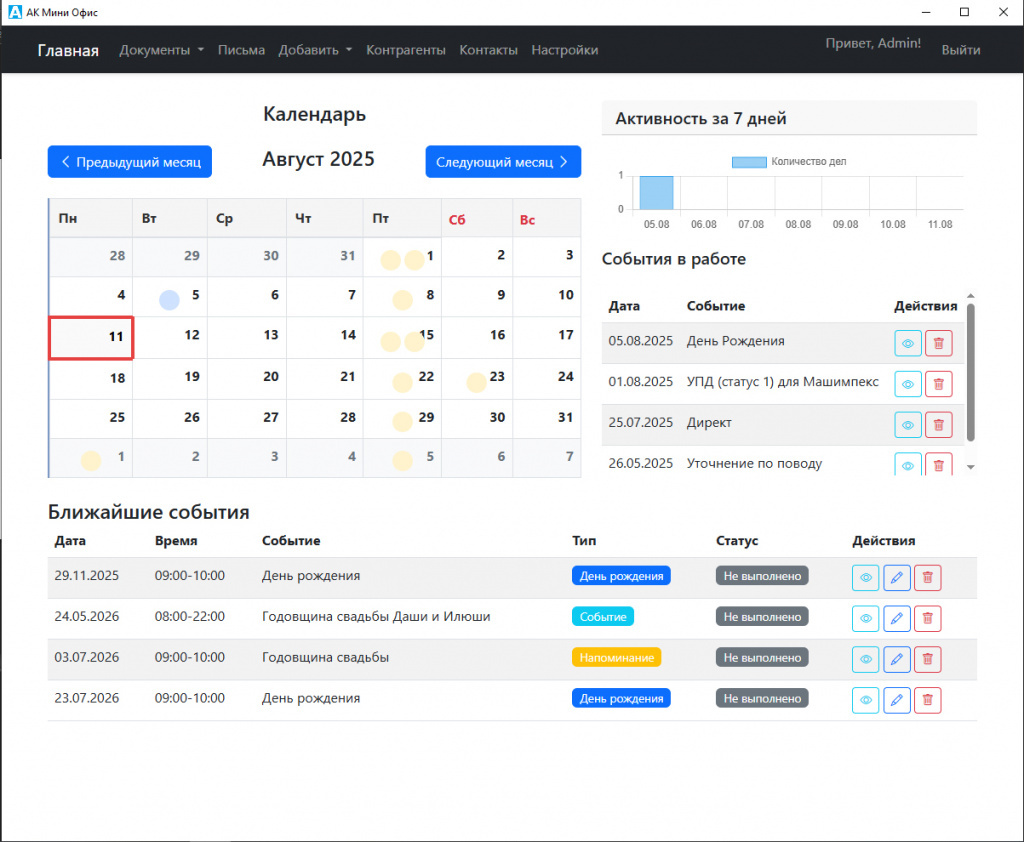Click the Напоминание type badge
Viewport: 1024px width, 842px height.
(x=616, y=657)
